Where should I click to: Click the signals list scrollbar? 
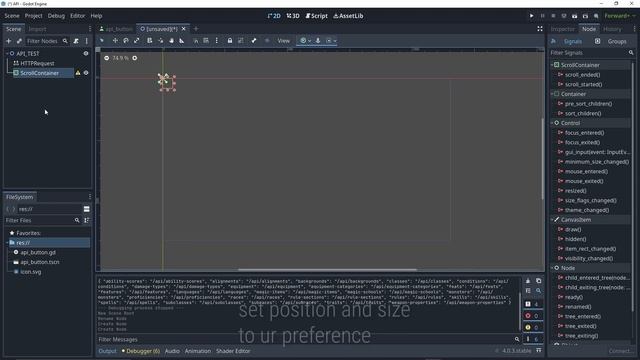(x=633, y=186)
